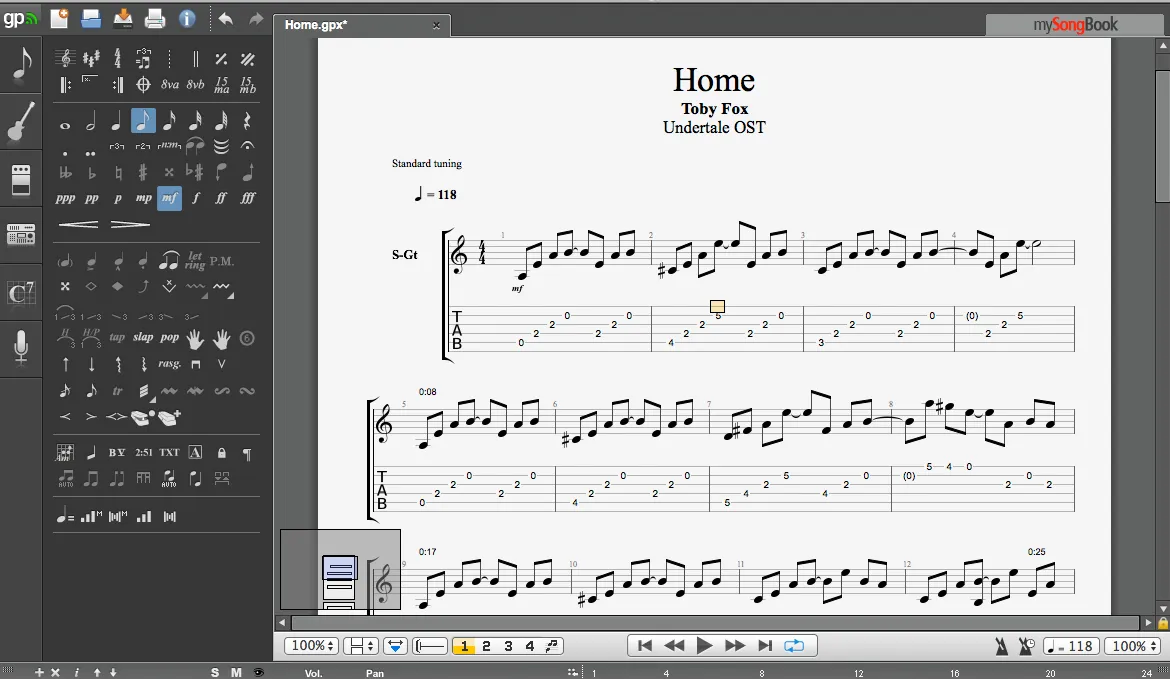Print the score using the printer icon

coord(154,18)
